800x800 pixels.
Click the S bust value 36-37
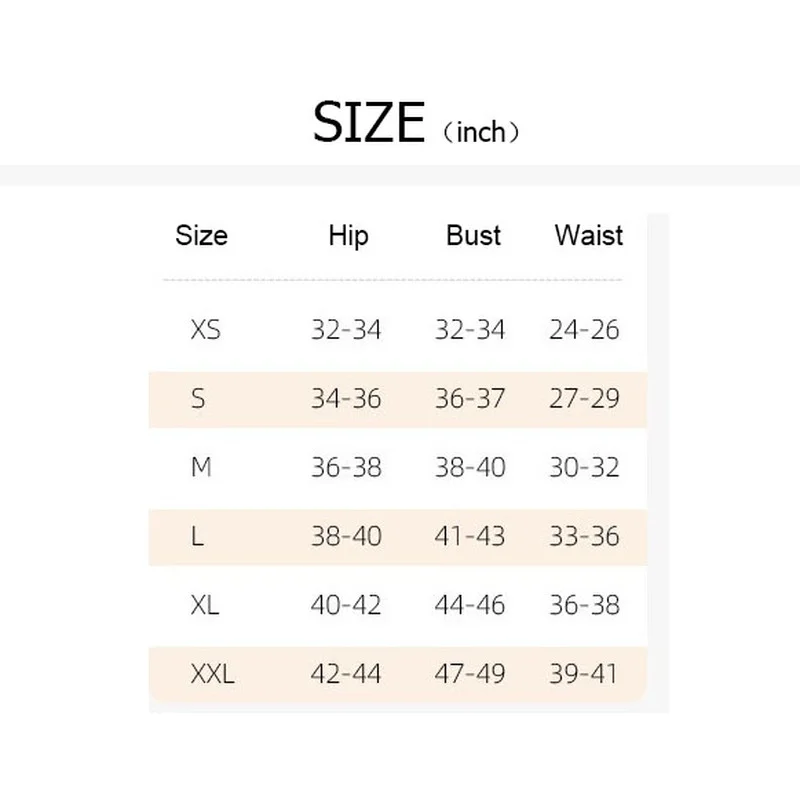pos(470,399)
